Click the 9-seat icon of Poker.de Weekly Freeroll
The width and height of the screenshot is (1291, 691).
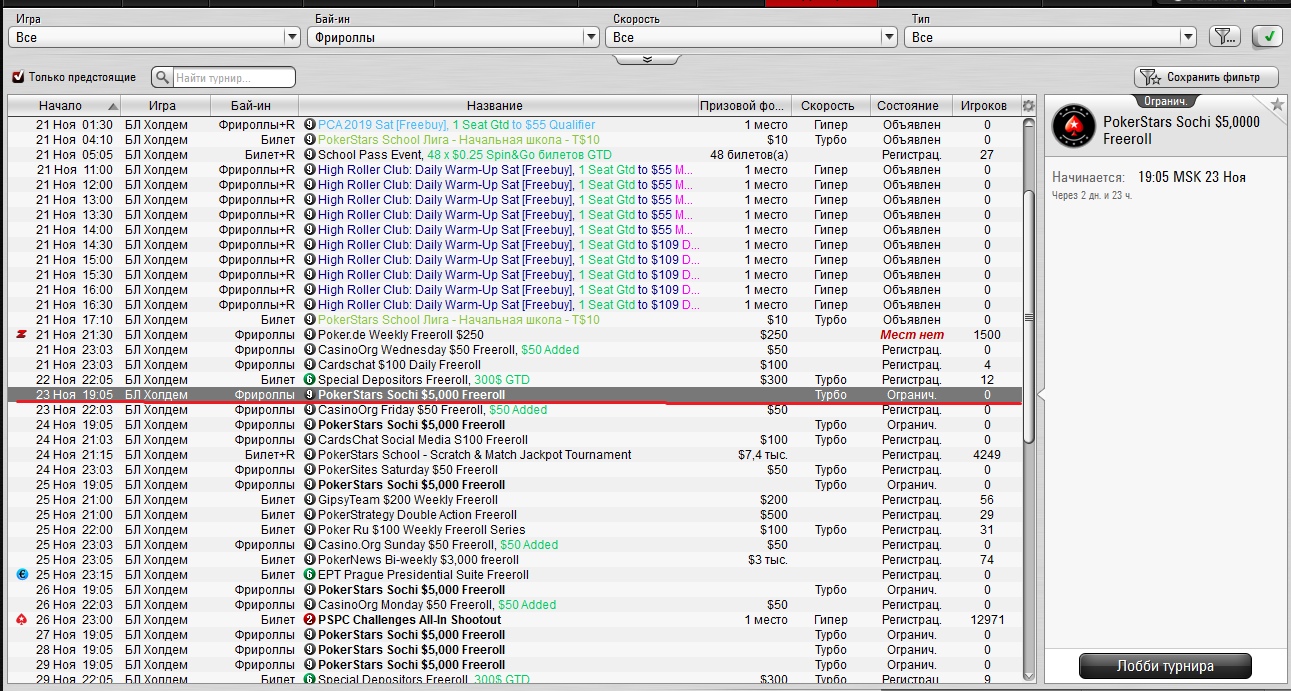(310, 335)
